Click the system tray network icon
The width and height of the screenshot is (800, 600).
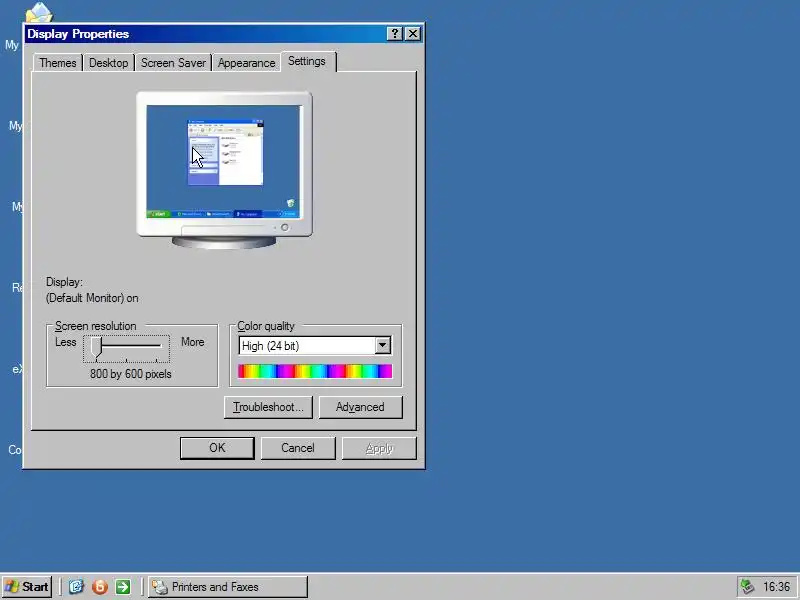tap(747, 587)
